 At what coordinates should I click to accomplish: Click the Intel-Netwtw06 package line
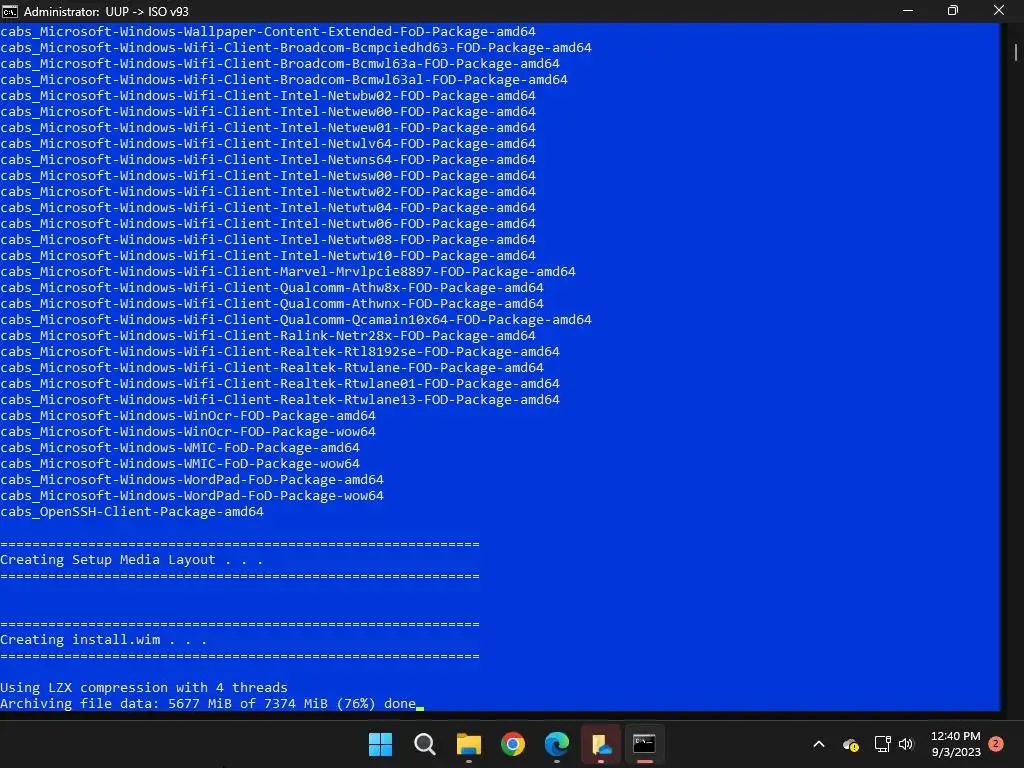[268, 223]
